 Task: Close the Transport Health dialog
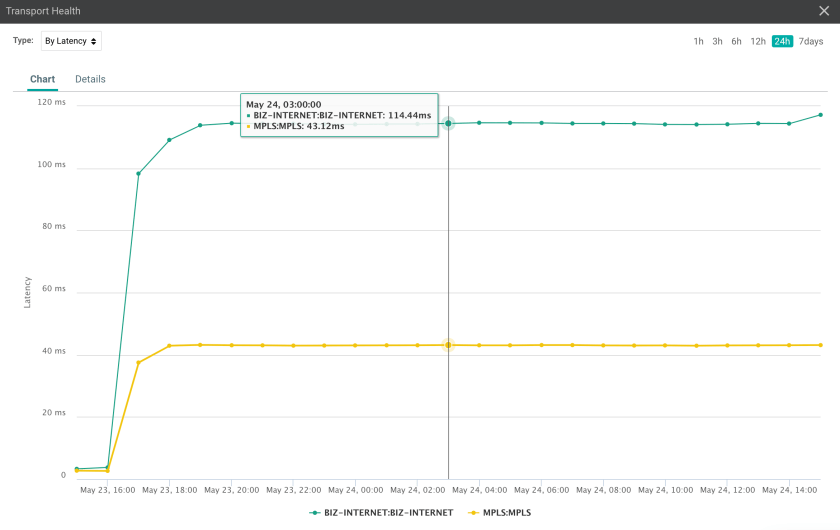[826, 12]
